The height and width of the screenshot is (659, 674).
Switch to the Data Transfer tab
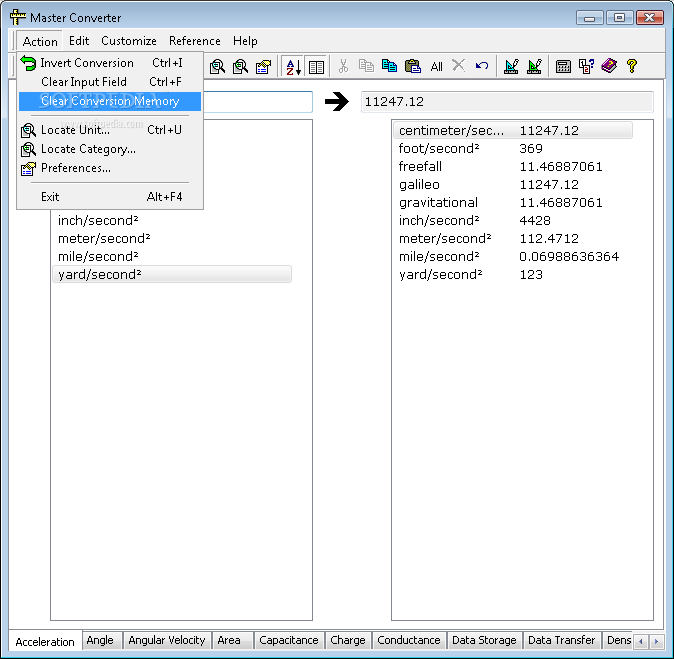tap(561, 640)
